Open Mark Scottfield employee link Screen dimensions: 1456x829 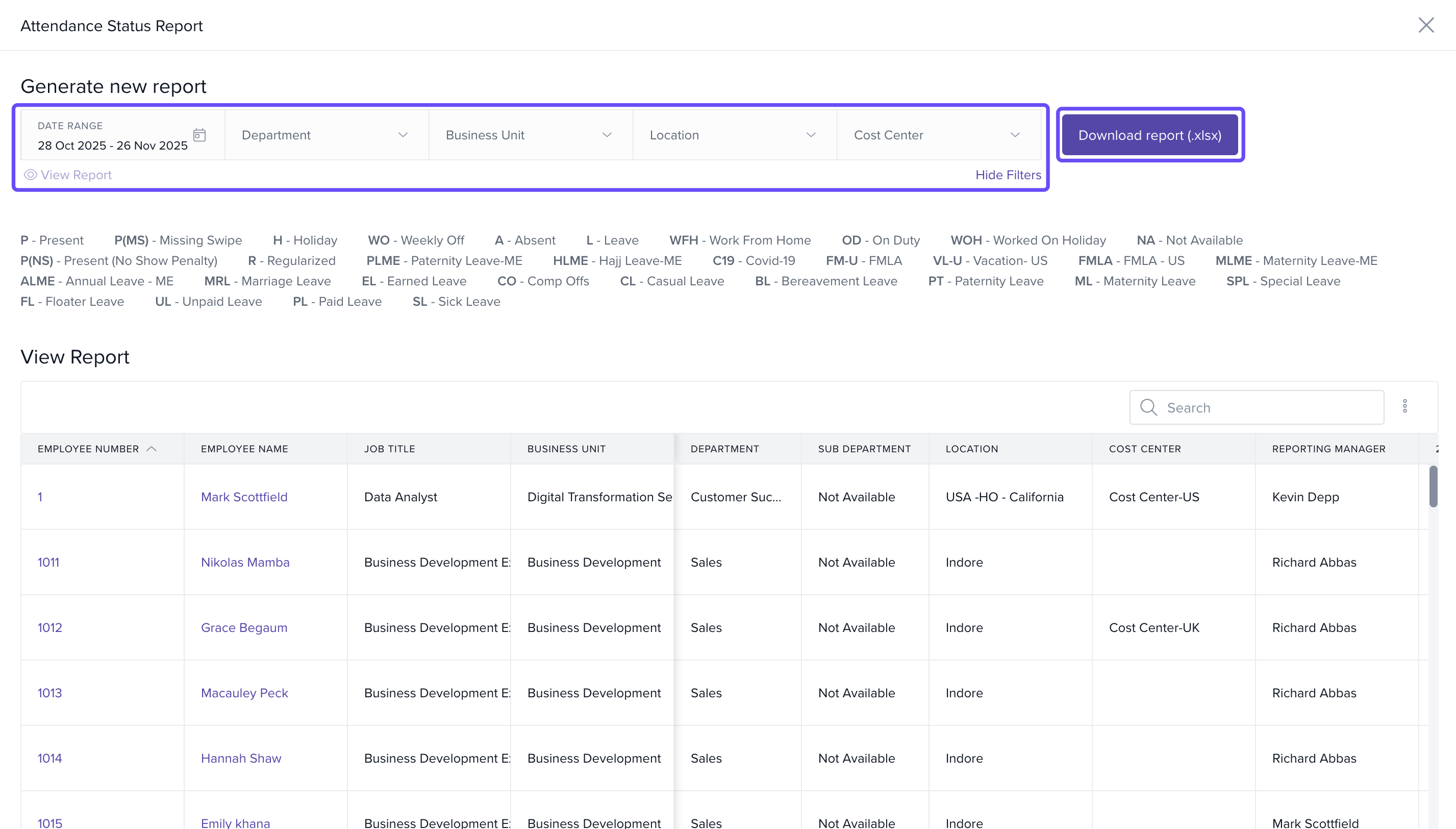(244, 497)
